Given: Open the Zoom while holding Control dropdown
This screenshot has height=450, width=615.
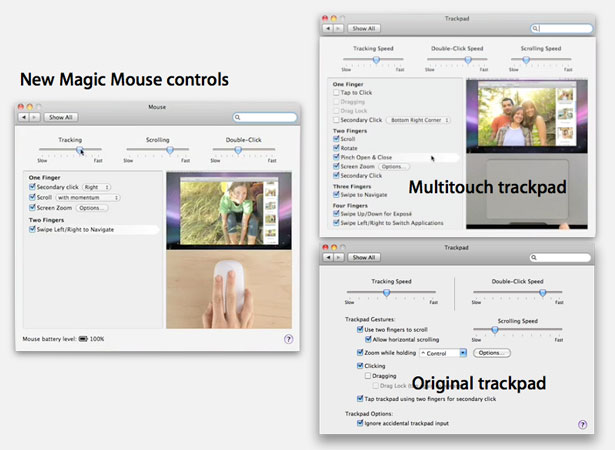Looking at the screenshot, I should tap(443, 353).
